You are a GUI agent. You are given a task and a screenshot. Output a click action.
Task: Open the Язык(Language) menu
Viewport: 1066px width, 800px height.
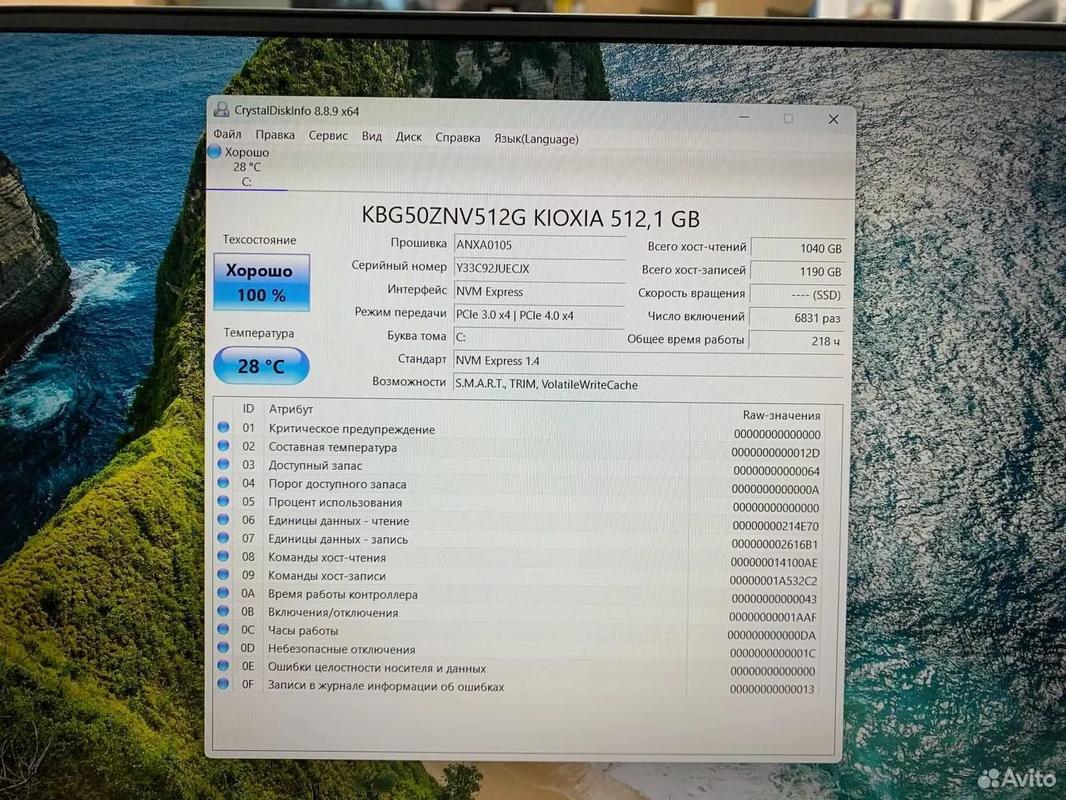[536, 139]
